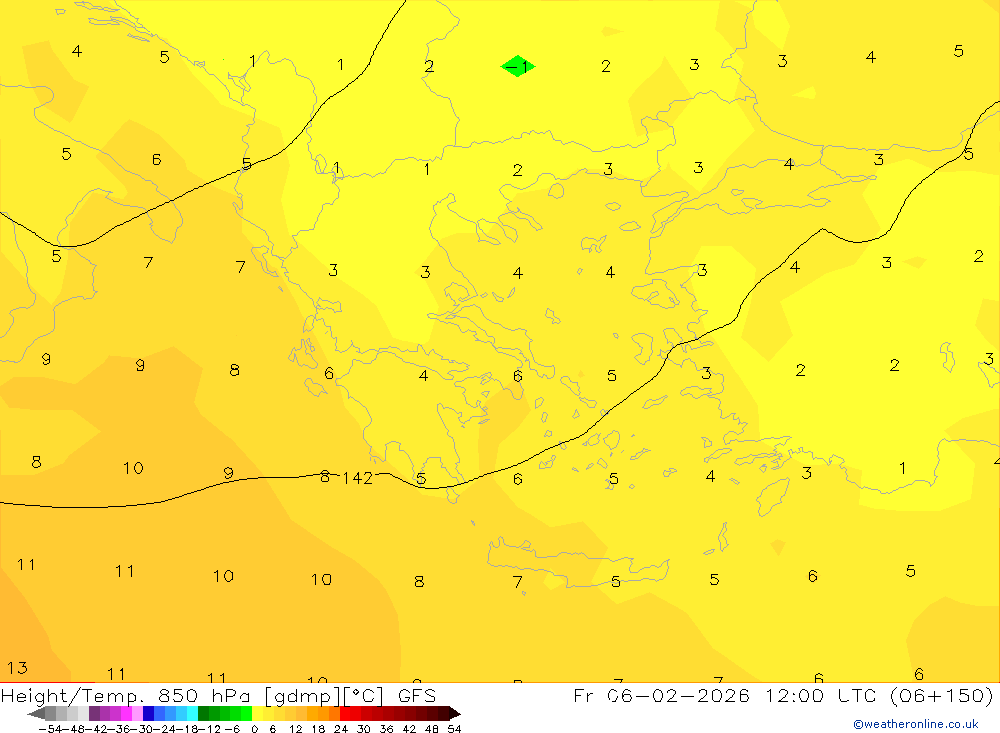Click the 36 legend scale label
Screen dimensions: 1000x733
(x=386, y=729)
